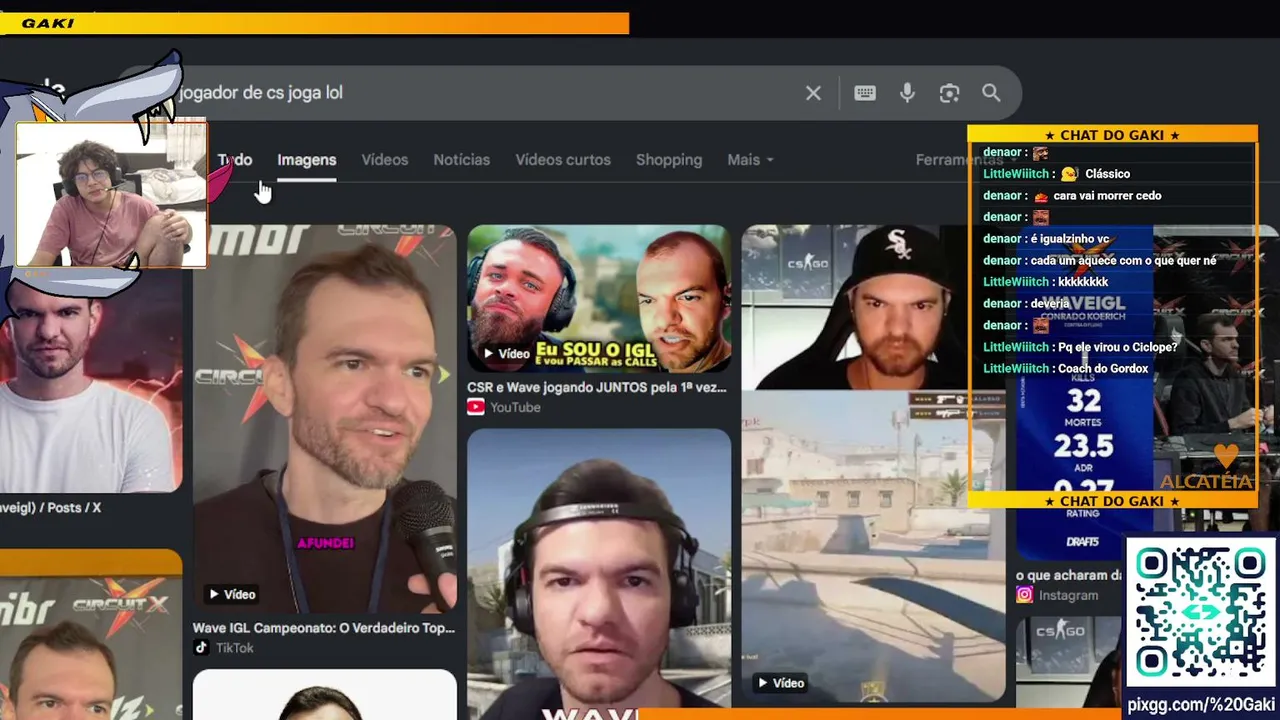Click chat message 'cada um aquece com o que quer né'
The width and height of the screenshot is (1280, 720).
point(1123,261)
